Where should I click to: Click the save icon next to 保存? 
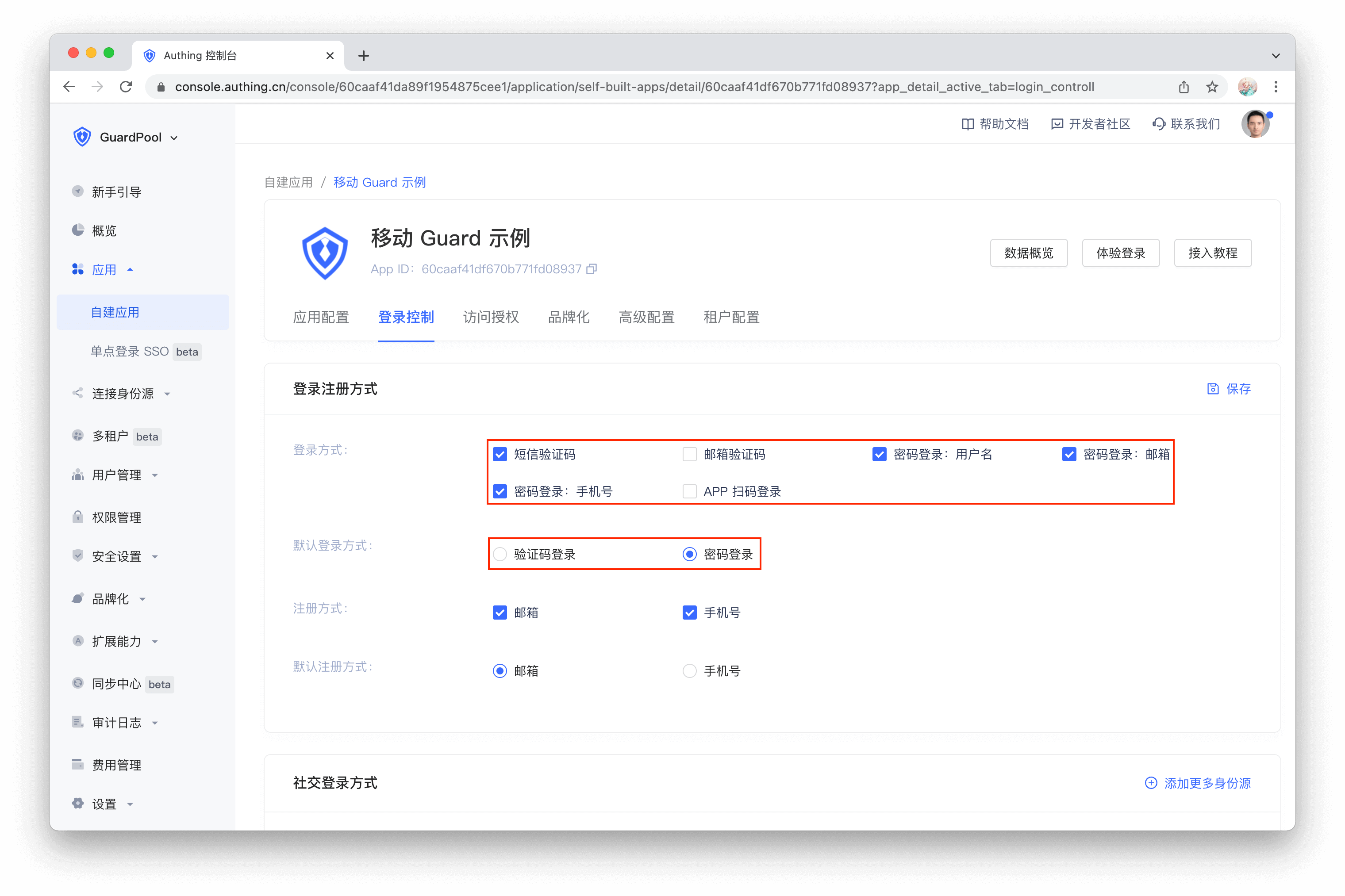pos(1212,389)
